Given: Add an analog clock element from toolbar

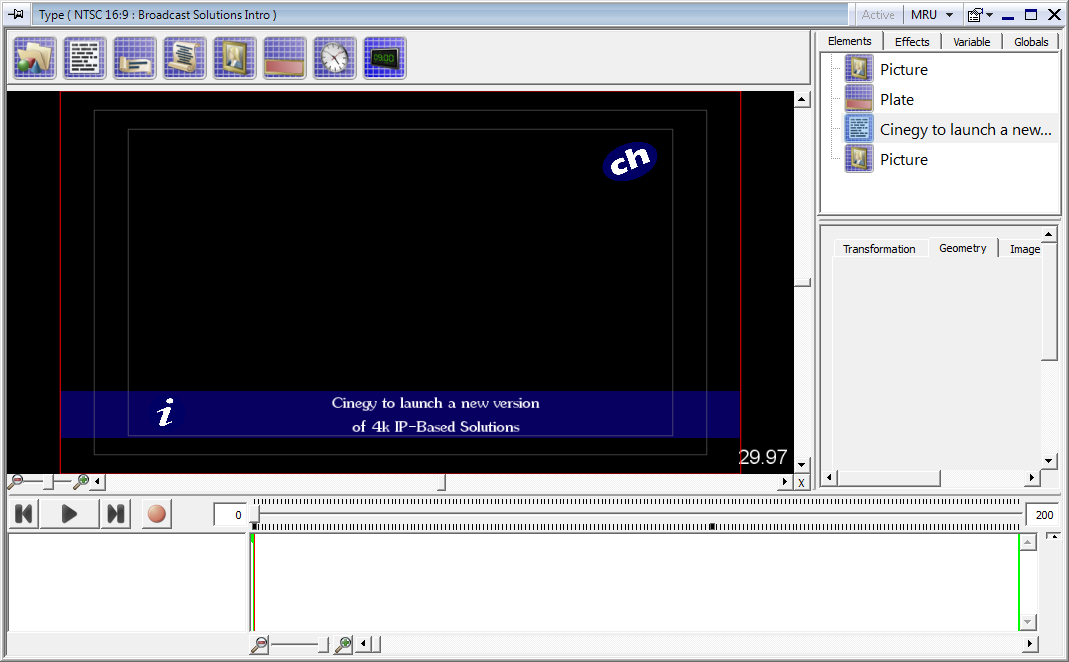Looking at the screenshot, I should click(x=335, y=59).
